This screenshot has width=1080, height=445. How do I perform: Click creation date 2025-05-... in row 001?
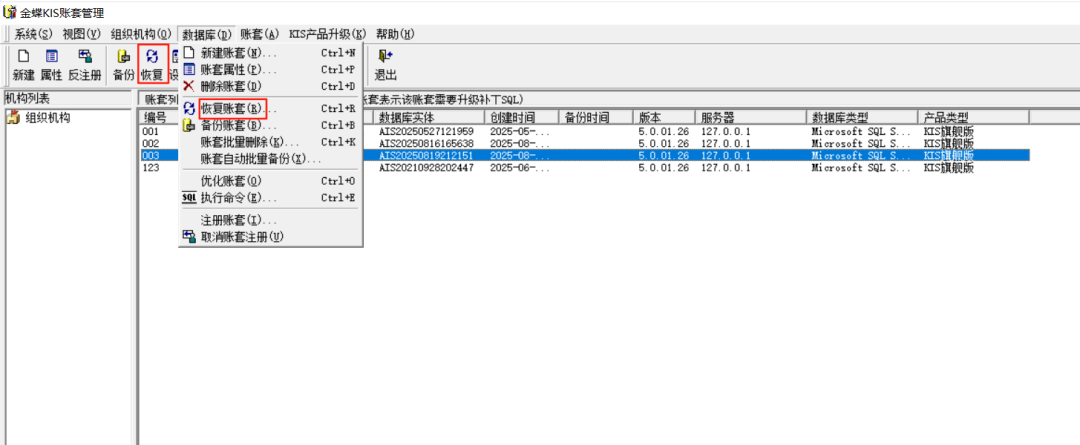point(520,131)
